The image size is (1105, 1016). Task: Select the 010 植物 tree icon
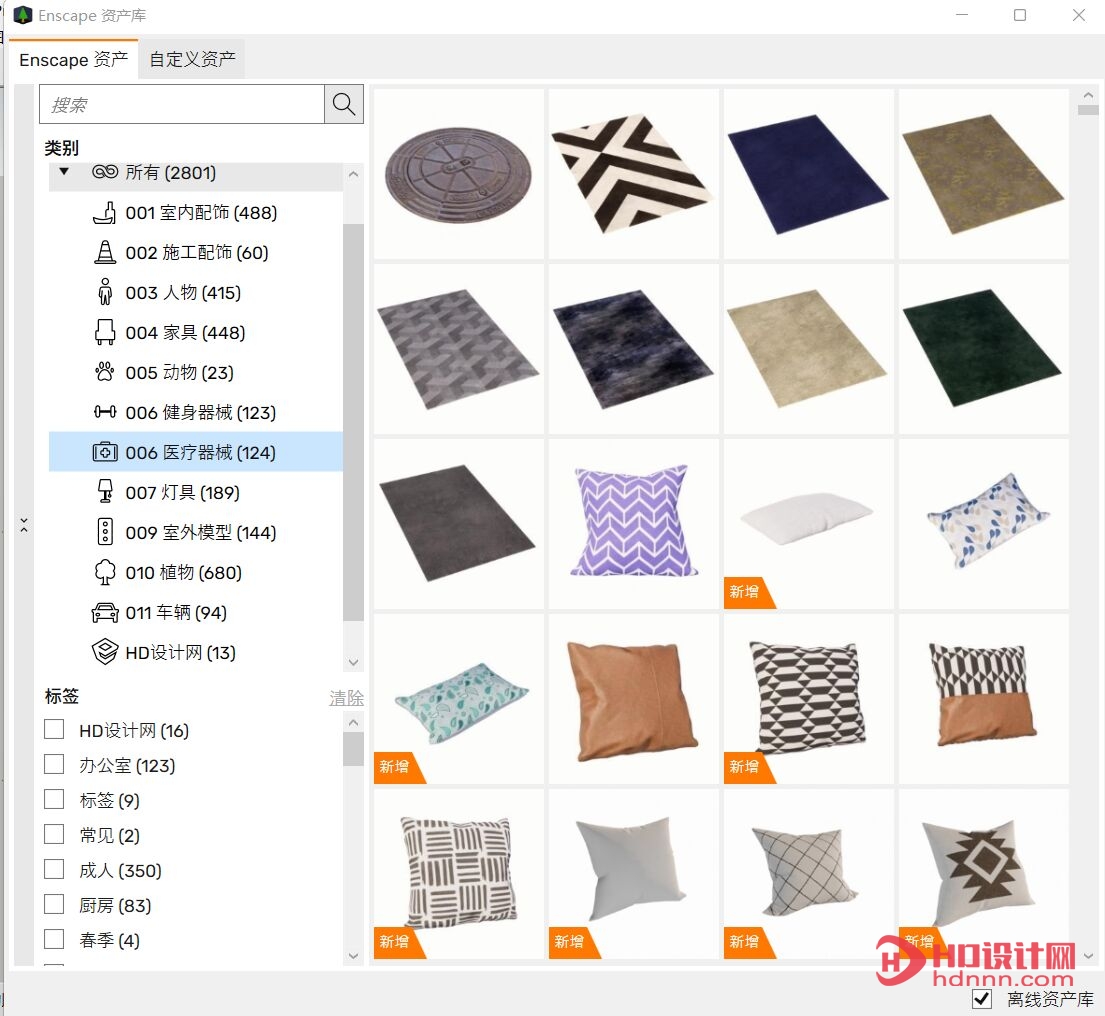pos(105,571)
